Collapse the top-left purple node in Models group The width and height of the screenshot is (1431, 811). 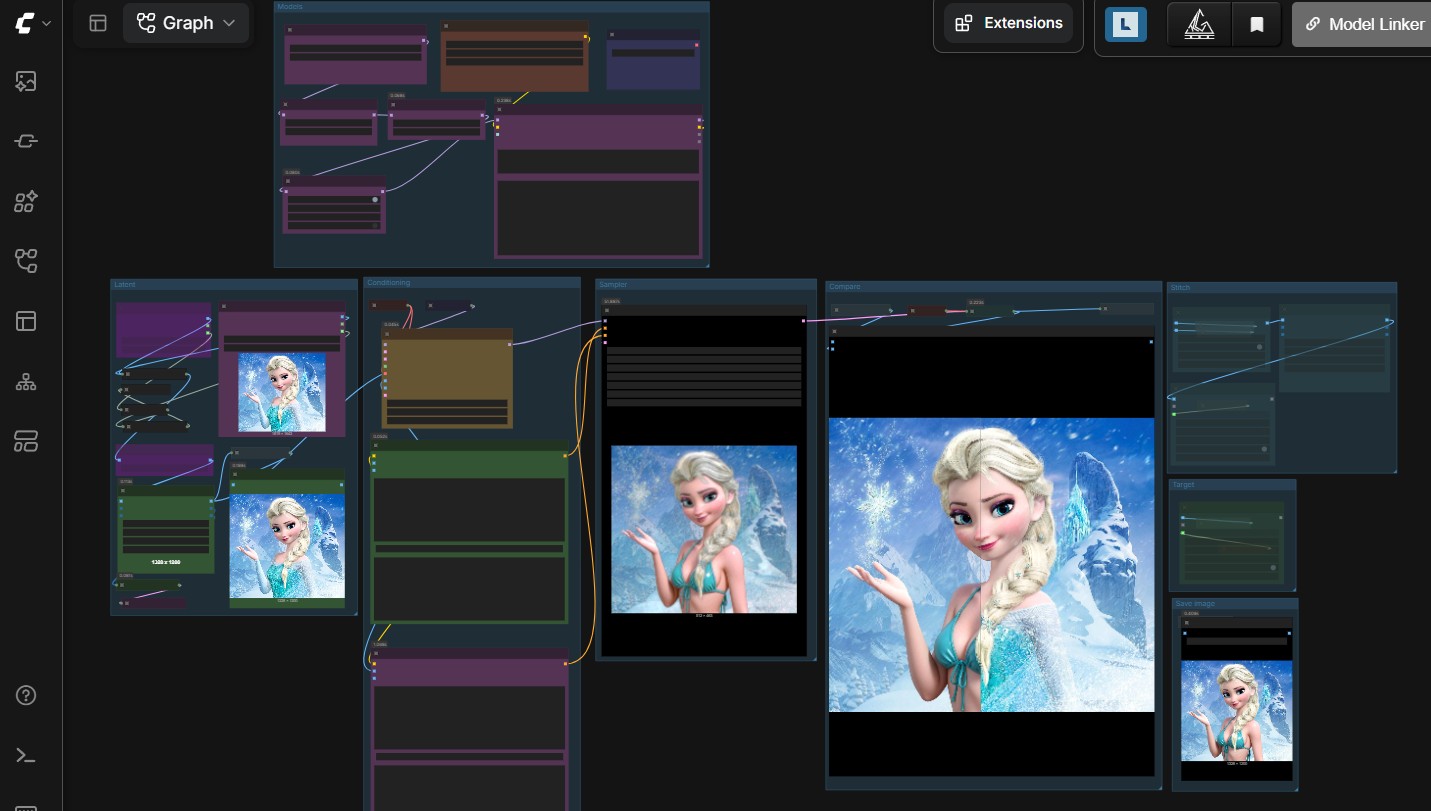[290, 30]
